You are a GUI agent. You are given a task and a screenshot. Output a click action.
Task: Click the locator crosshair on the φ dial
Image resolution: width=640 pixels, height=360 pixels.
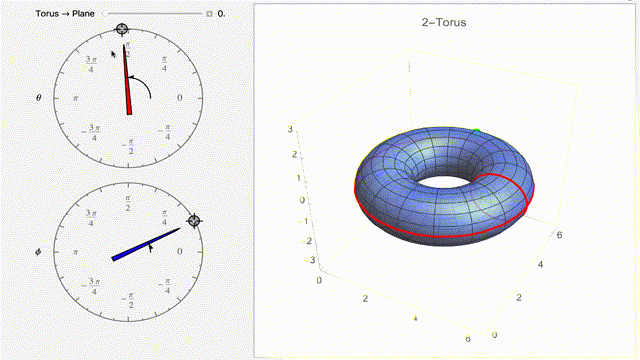click(194, 220)
